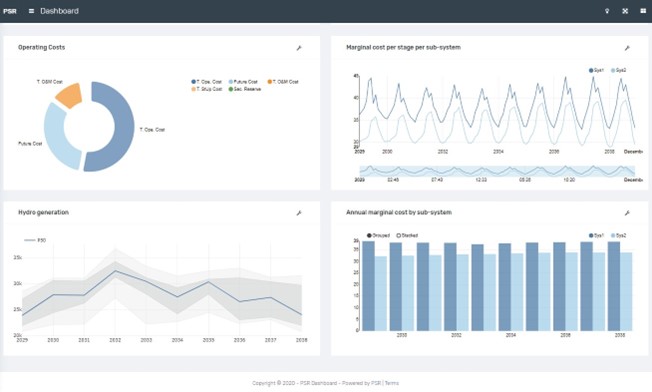
Task: Select the Grouped radio option
Action: pos(378,235)
